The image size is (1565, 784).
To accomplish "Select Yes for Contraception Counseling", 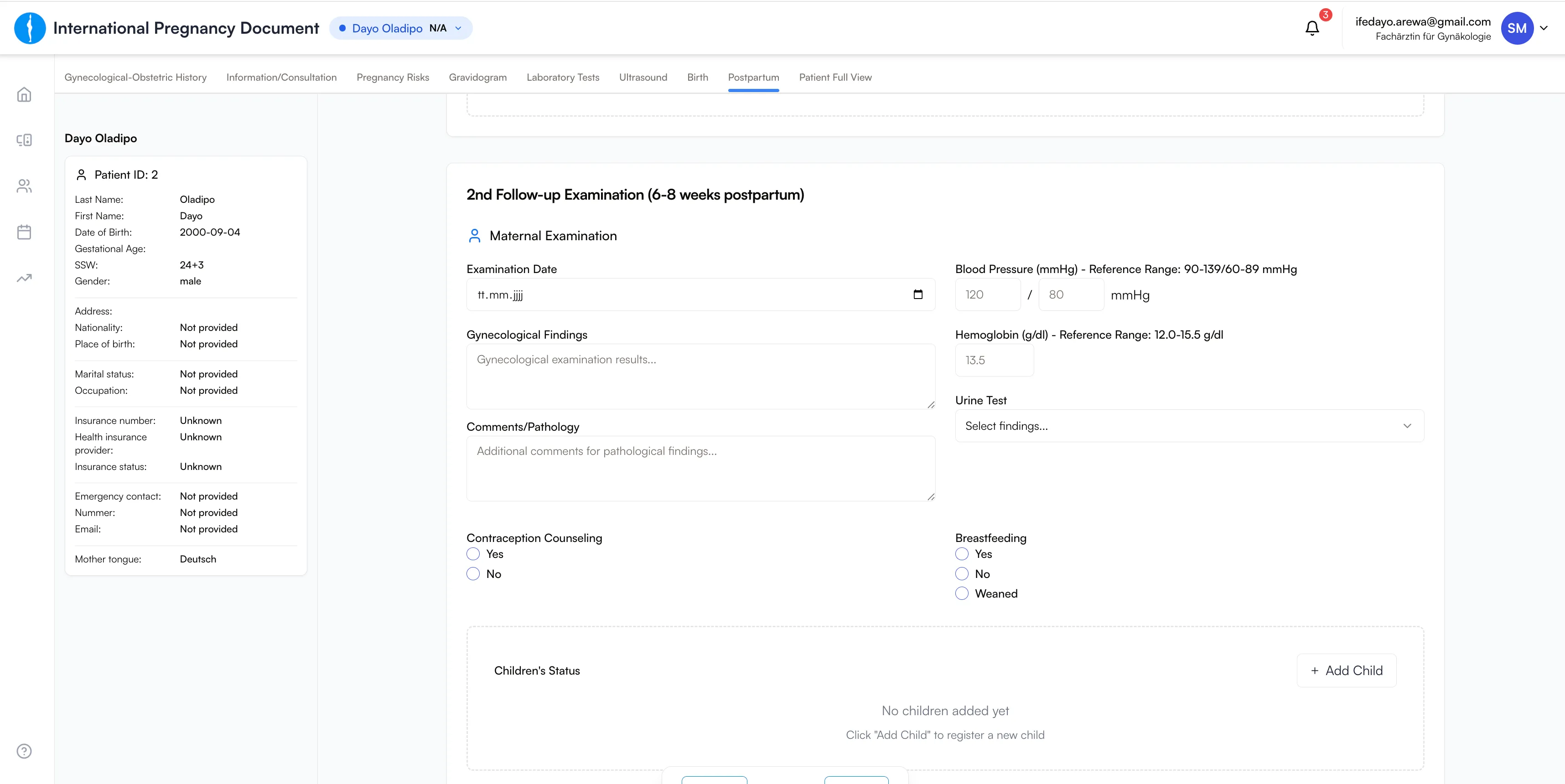I will pyautogui.click(x=473, y=554).
